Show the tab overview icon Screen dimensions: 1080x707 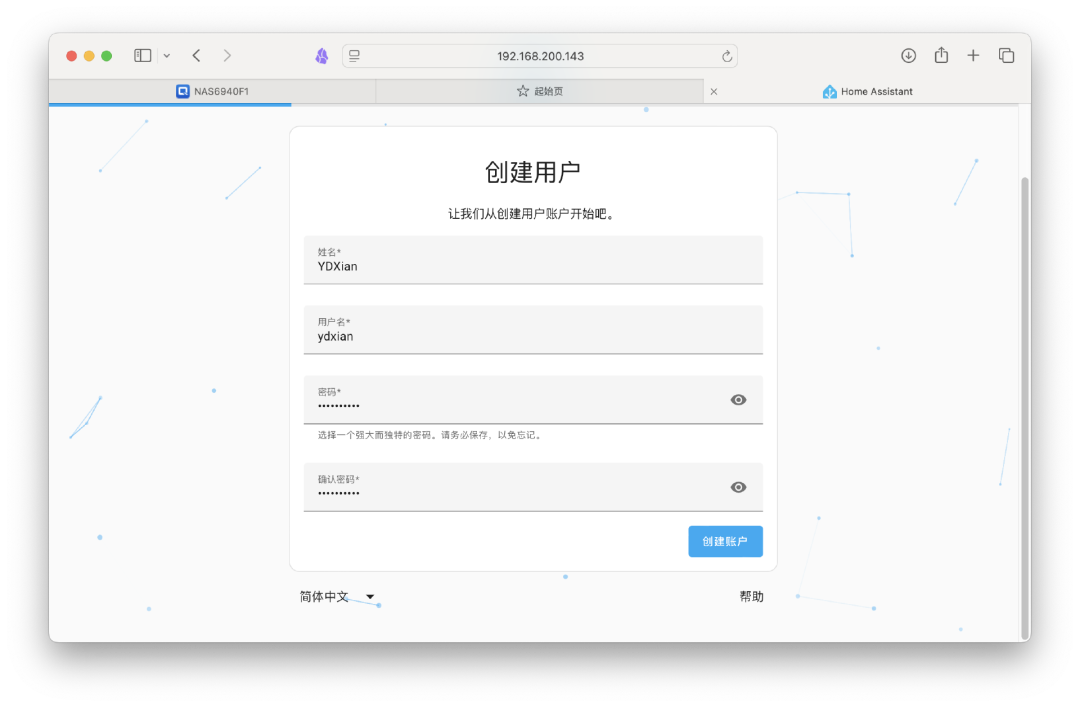(1006, 56)
